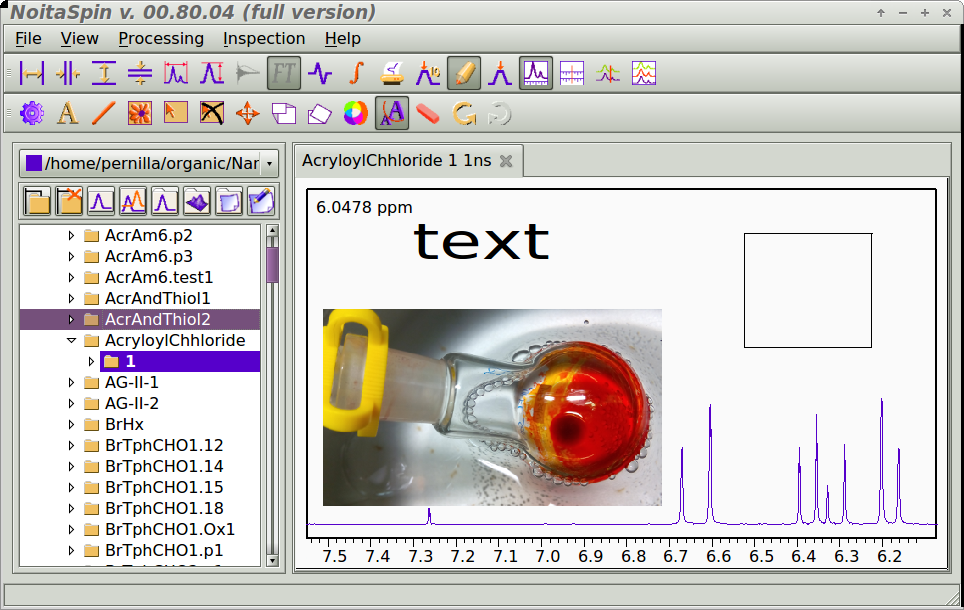Select the orange line drawing tool
964x610 pixels.
point(104,114)
